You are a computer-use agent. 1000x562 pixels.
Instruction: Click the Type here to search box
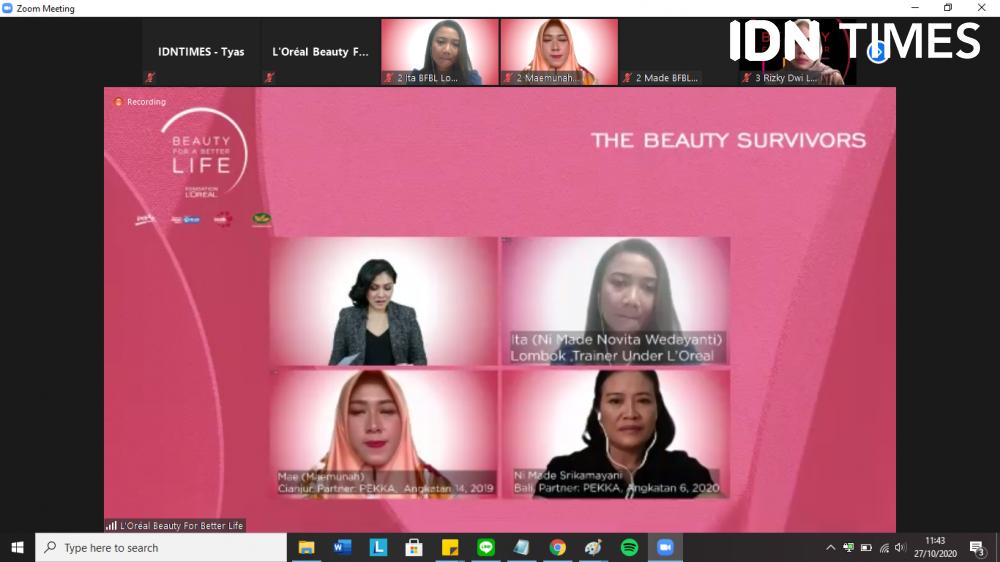pos(161,547)
